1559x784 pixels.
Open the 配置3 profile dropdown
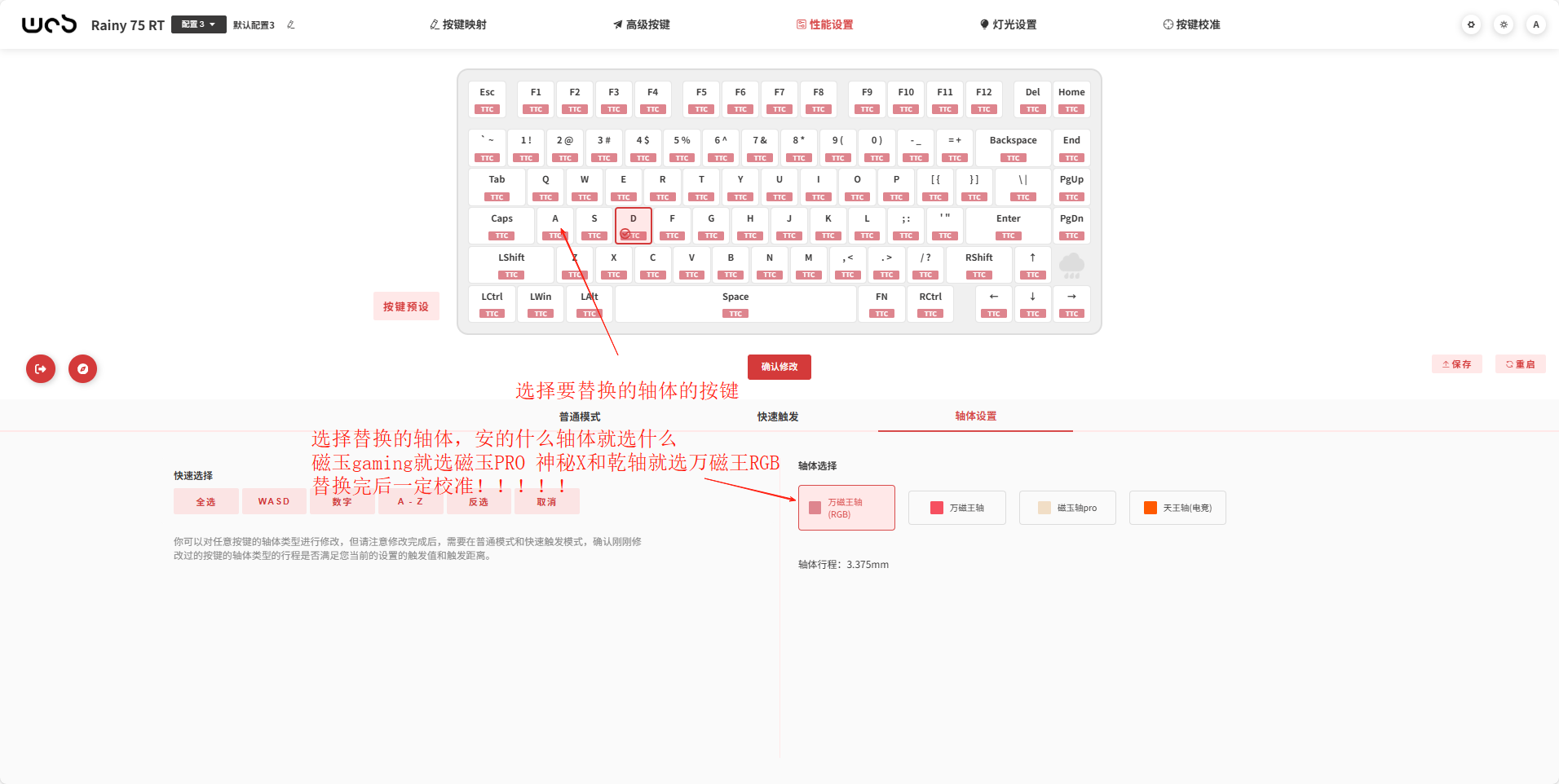pos(198,24)
